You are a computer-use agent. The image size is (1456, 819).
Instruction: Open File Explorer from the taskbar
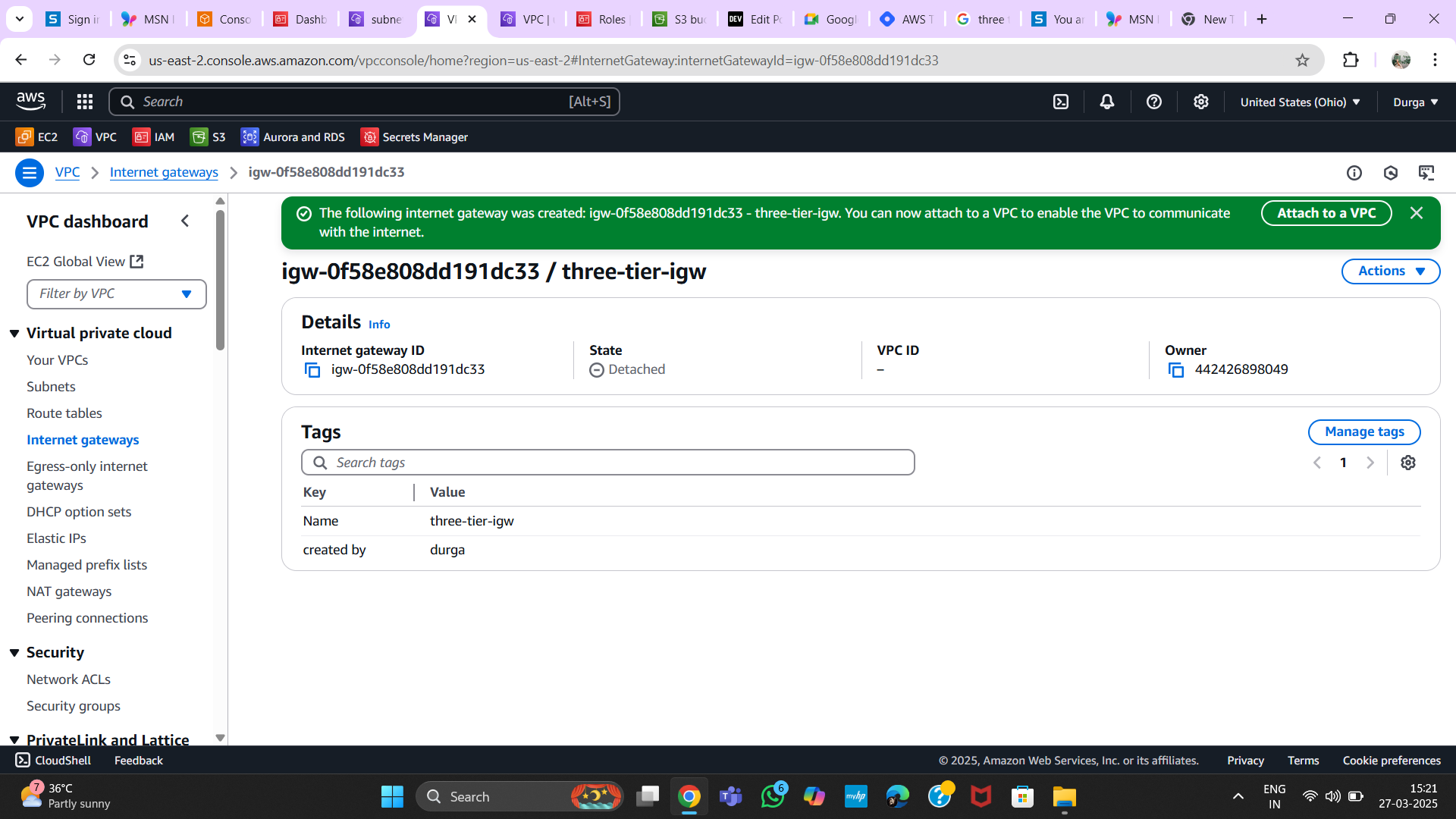point(1065,797)
